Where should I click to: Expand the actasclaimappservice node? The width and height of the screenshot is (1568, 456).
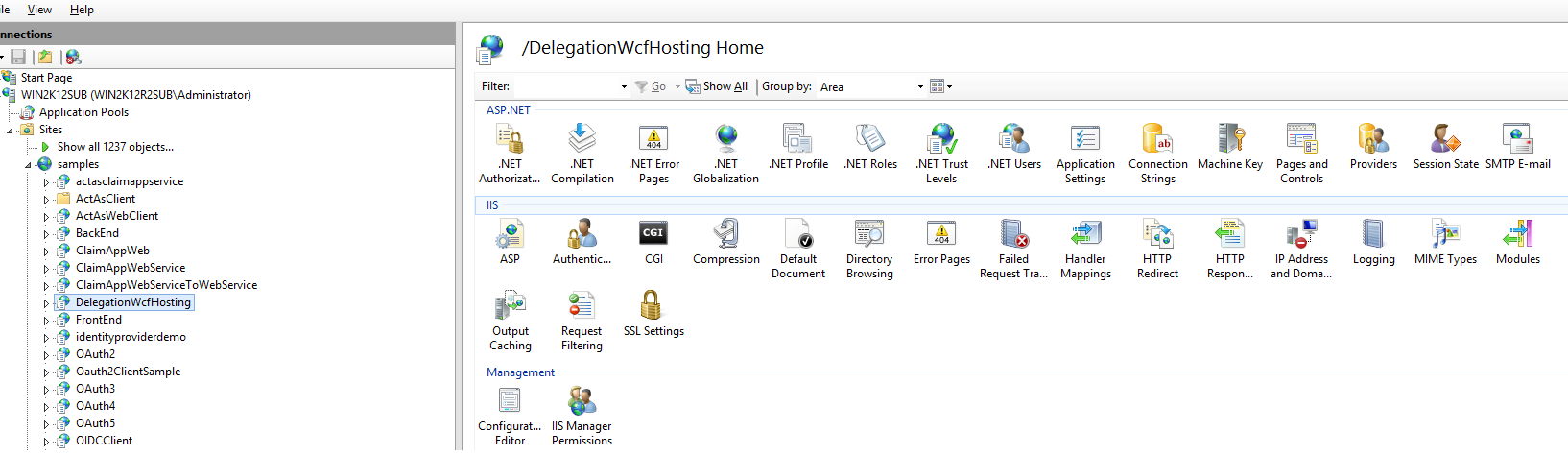pyautogui.click(x=45, y=181)
